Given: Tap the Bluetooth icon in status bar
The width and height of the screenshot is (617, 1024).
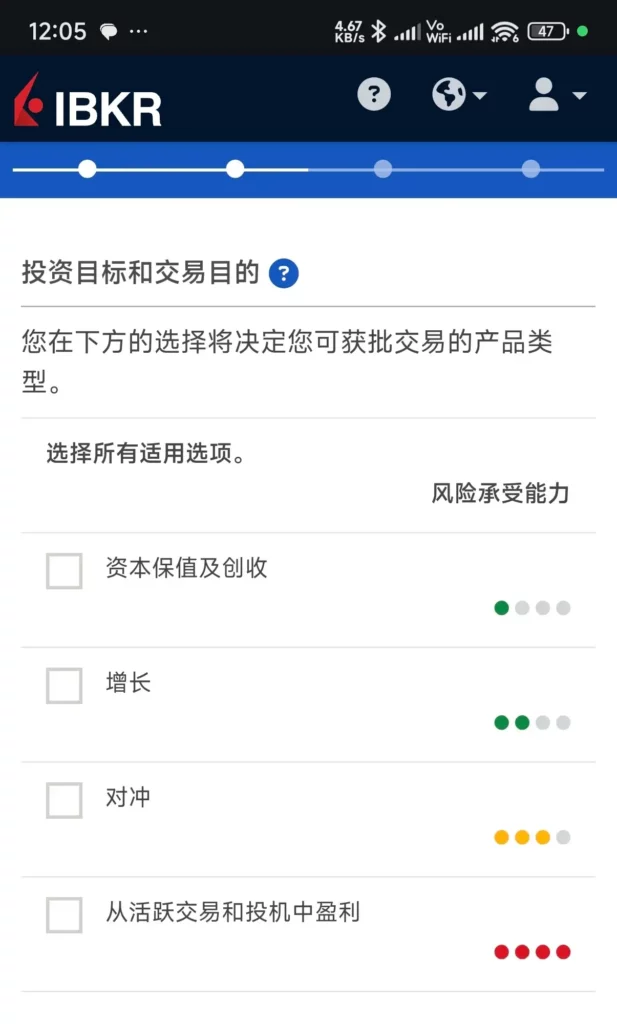Looking at the screenshot, I should [378, 31].
